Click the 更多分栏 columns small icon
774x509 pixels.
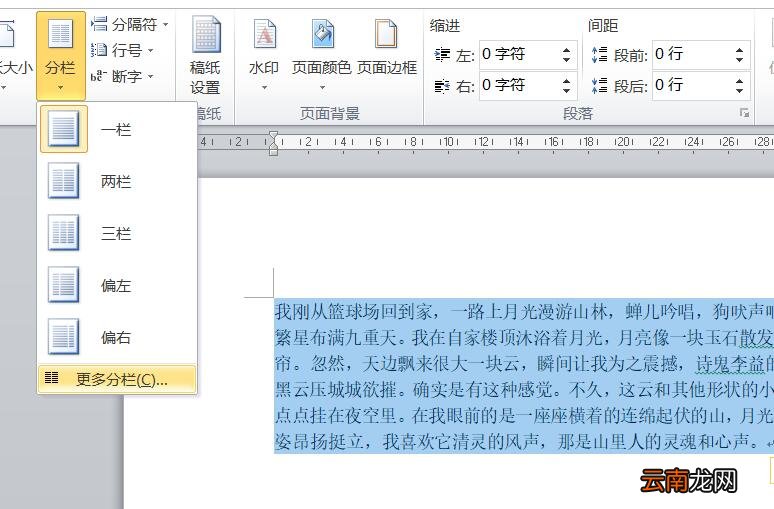52,378
